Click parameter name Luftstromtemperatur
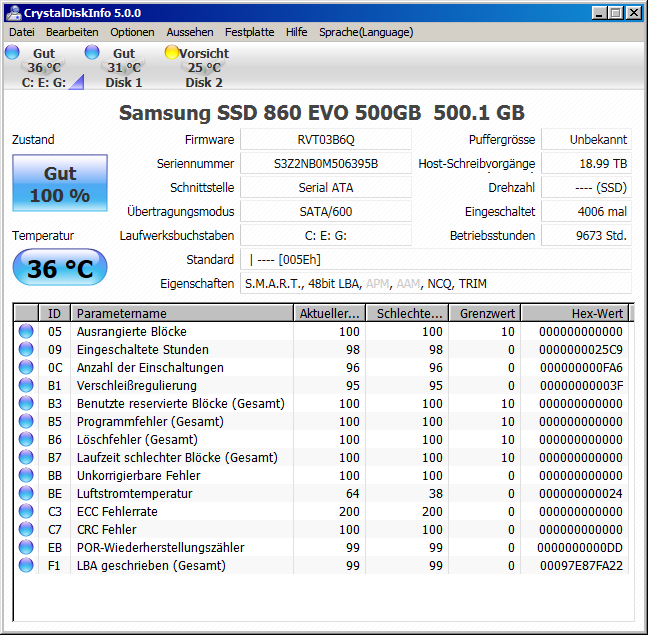 (134, 493)
